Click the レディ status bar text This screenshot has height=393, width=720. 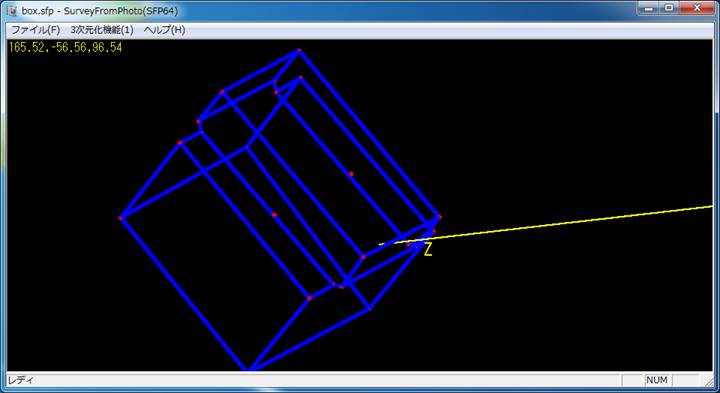[x=20, y=381]
